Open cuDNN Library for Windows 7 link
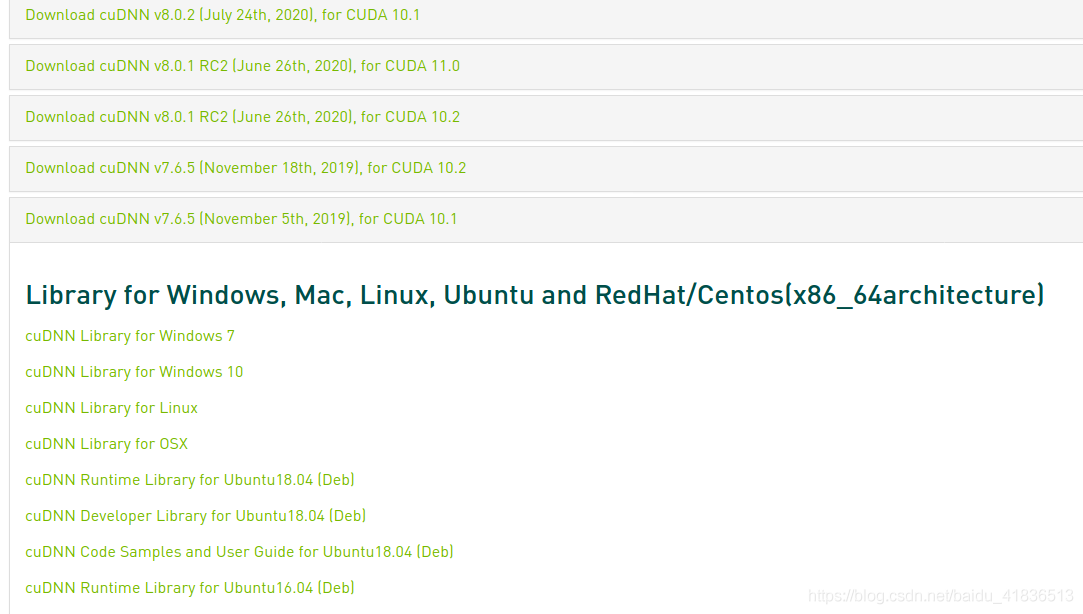Image resolution: width=1083 pixels, height=614 pixels. coord(130,336)
